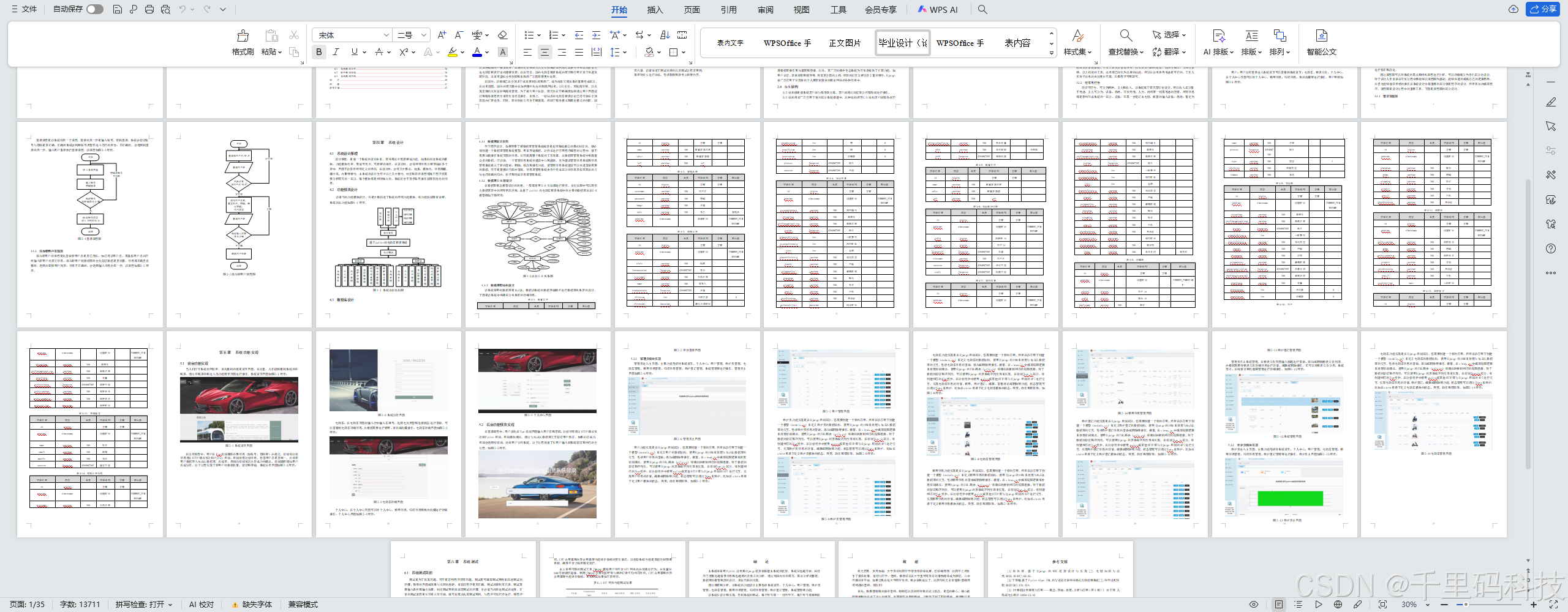Expand the styles gallery list
The height and width of the screenshot is (612, 1568).
(x=1052, y=53)
